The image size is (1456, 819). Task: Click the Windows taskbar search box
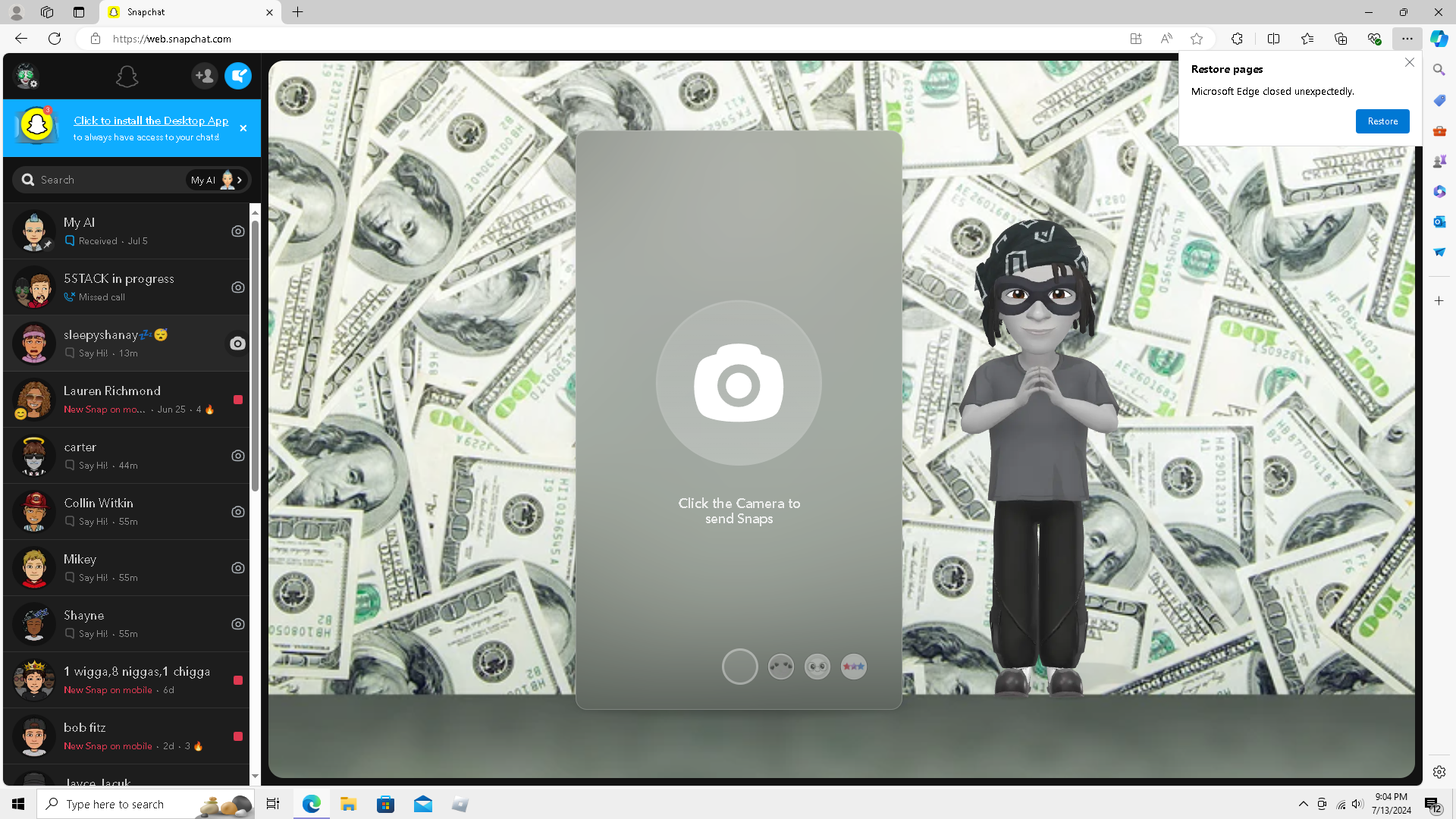(146, 804)
